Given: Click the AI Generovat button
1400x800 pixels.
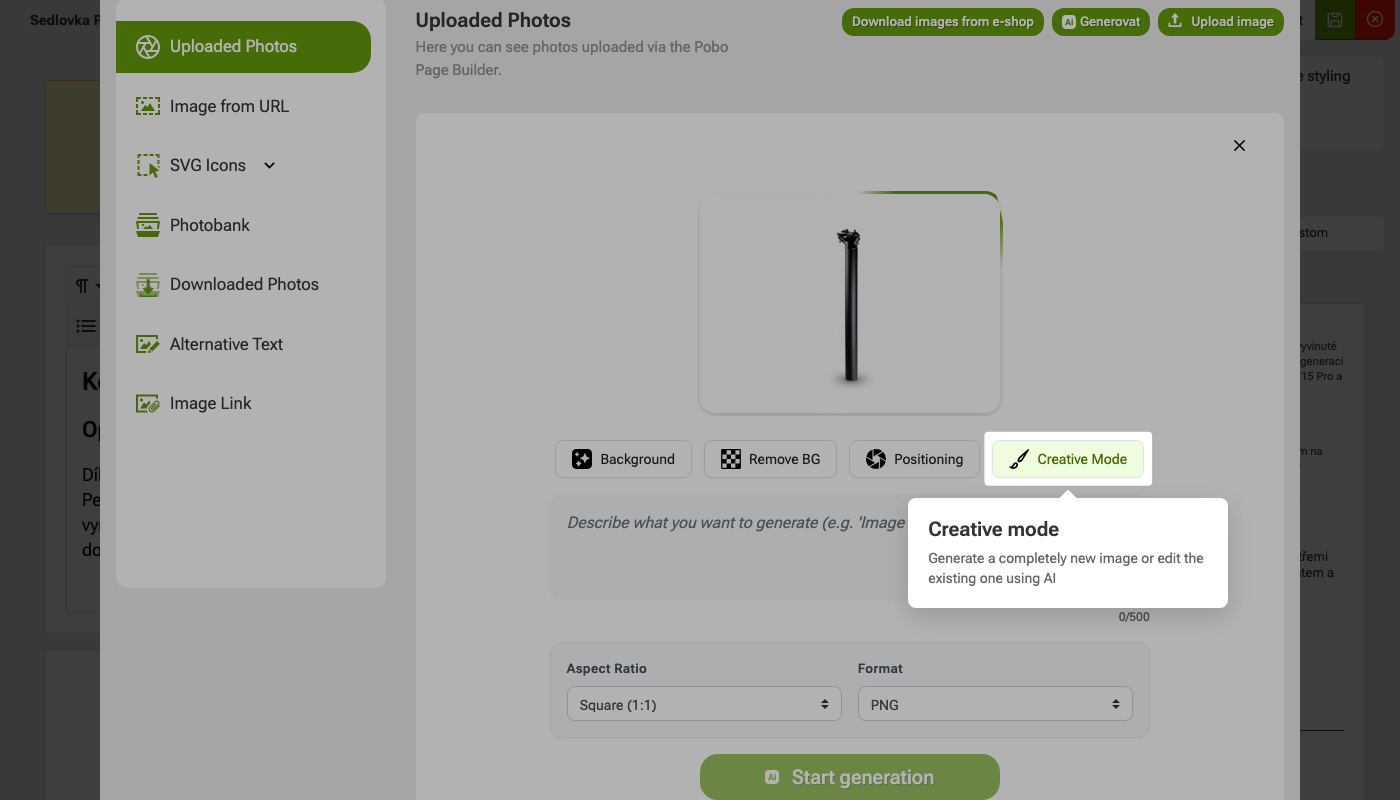Looking at the screenshot, I should pyautogui.click(x=1101, y=22).
